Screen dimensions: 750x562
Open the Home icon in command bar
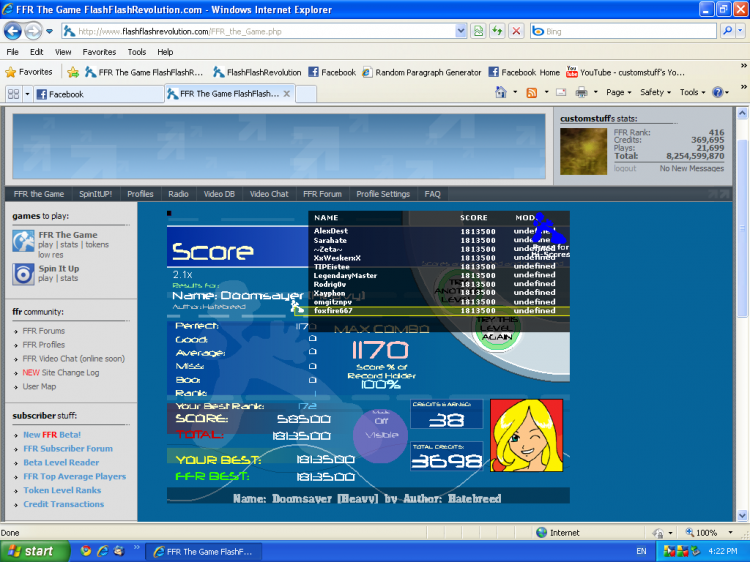500,93
